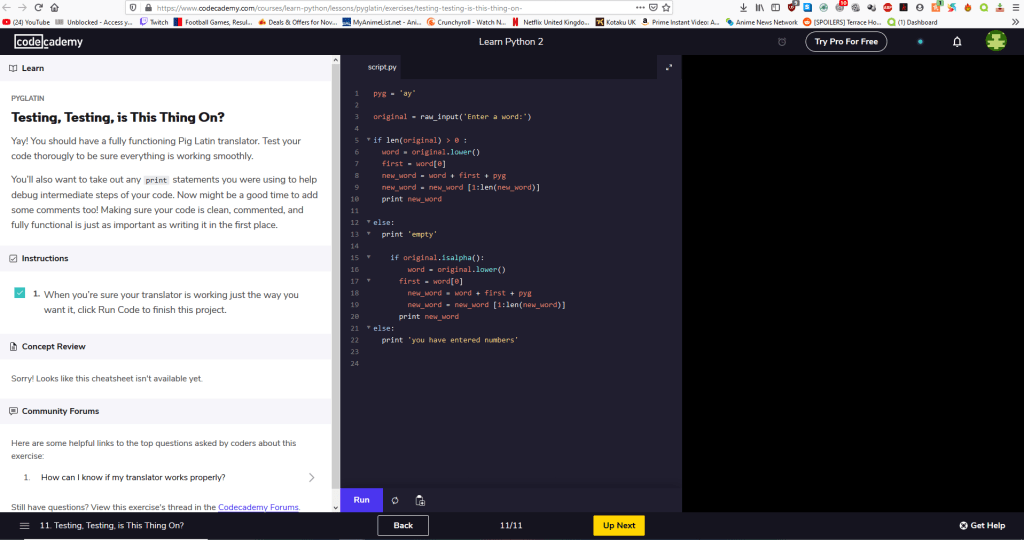The width and height of the screenshot is (1024, 540).
Task: Open the notifications bell icon
Action: click(x=957, y=42)
